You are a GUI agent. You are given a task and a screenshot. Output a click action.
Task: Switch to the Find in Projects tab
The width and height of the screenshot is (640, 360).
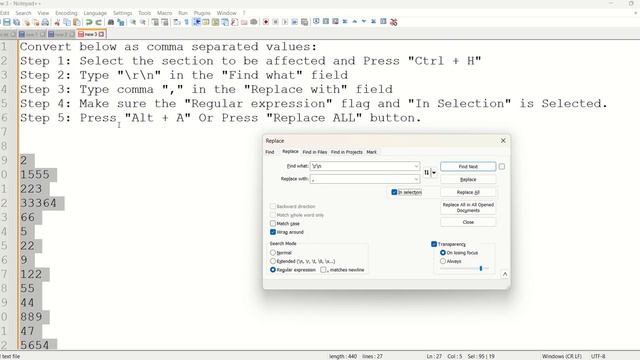coord(347,152)
